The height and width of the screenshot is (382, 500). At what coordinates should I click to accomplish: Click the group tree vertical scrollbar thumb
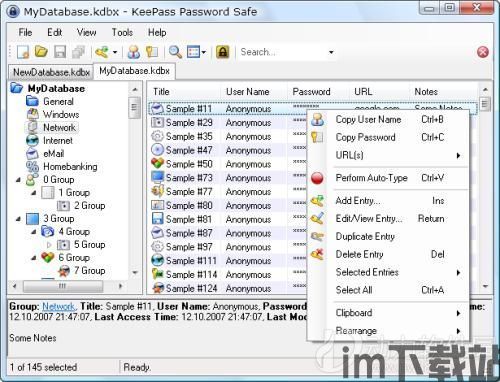[x=134, y=107]
